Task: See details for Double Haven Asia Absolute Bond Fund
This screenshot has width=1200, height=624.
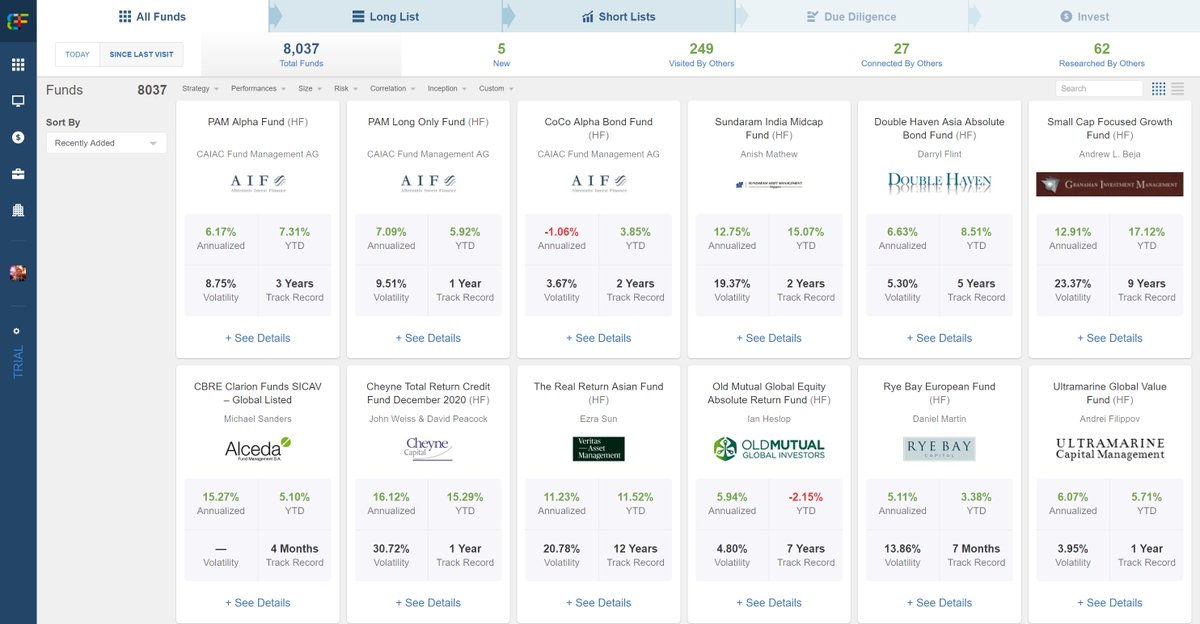Action: tap(939, 338)
